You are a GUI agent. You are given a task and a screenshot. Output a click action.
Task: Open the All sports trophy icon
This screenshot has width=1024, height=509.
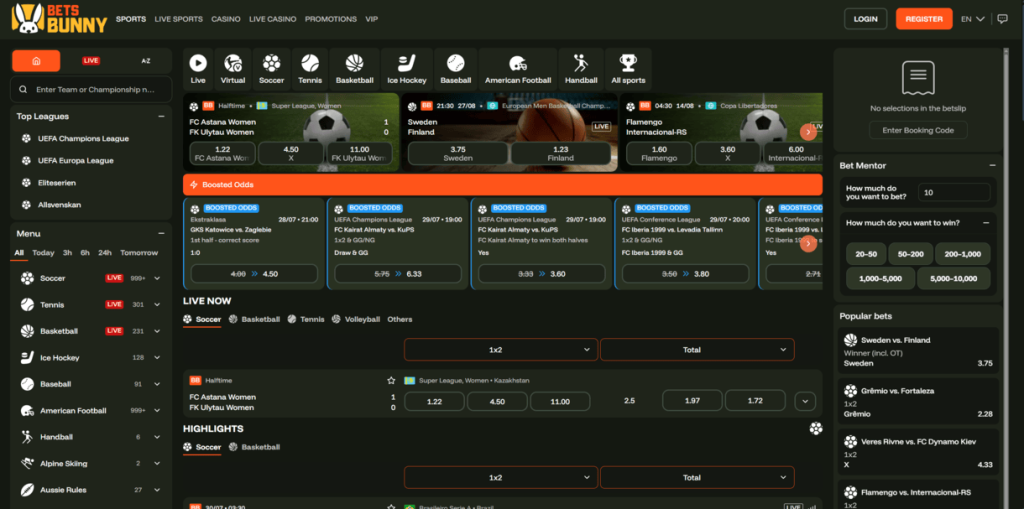[x=628, y=63]
